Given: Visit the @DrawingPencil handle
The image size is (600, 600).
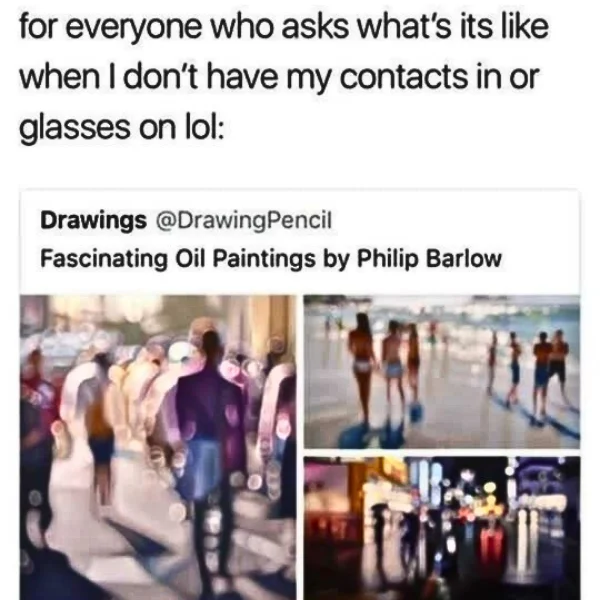Looking at the screenshot, I should point(243,220).
